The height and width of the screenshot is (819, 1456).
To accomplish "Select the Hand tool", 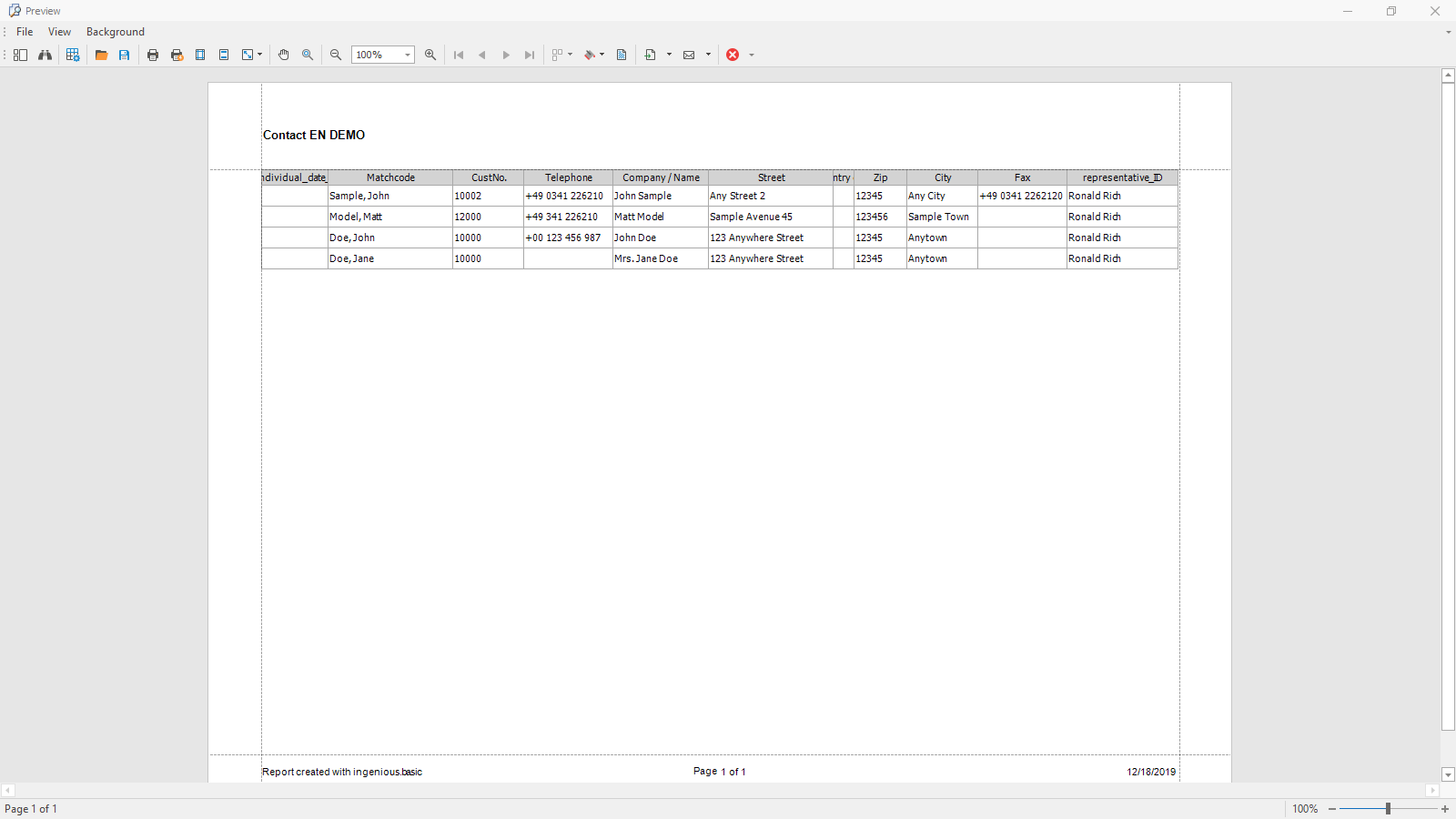I will 284,55.
